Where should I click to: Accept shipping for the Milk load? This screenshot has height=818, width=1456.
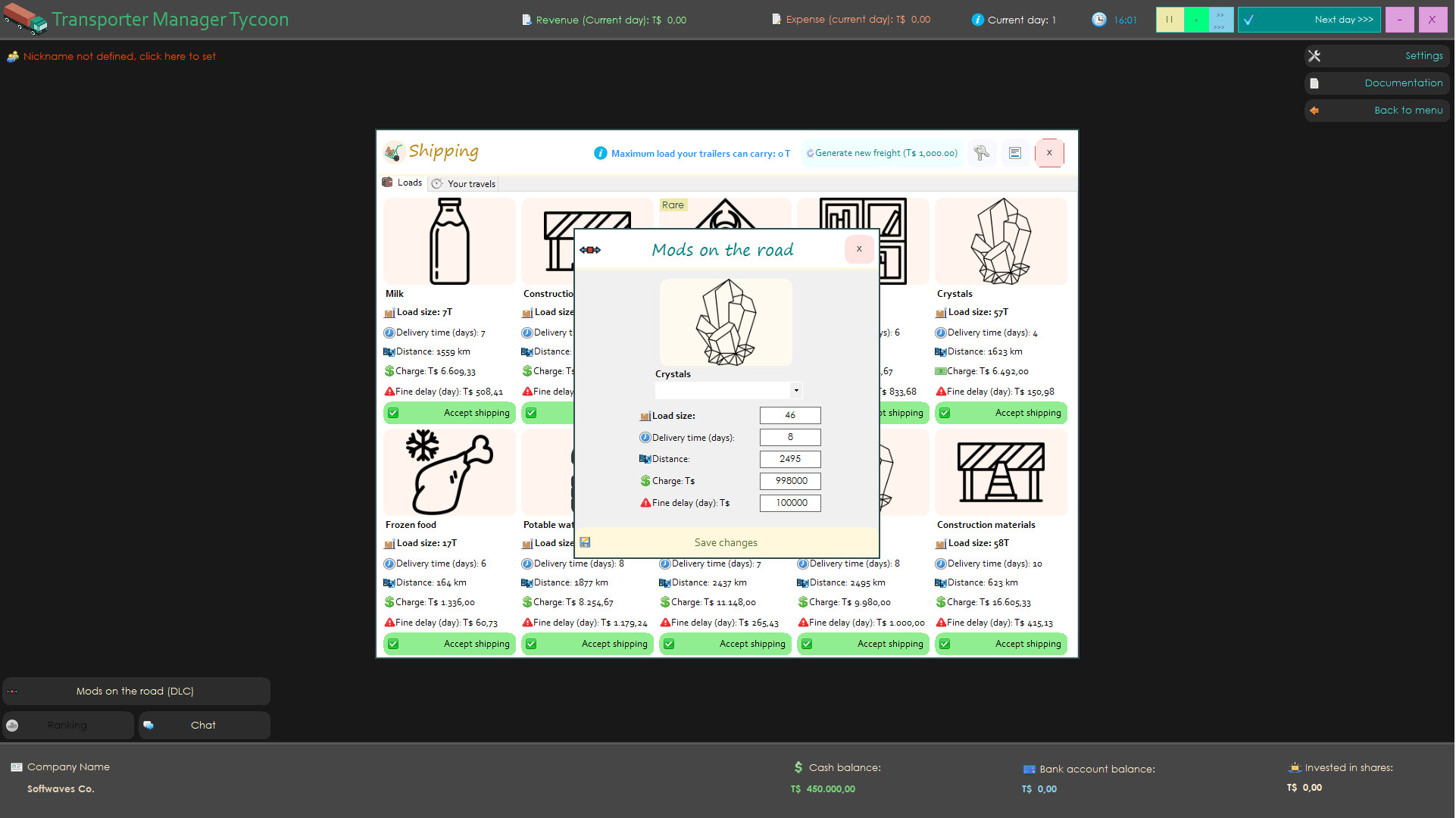pyautogui.click(x=448, y=413)
